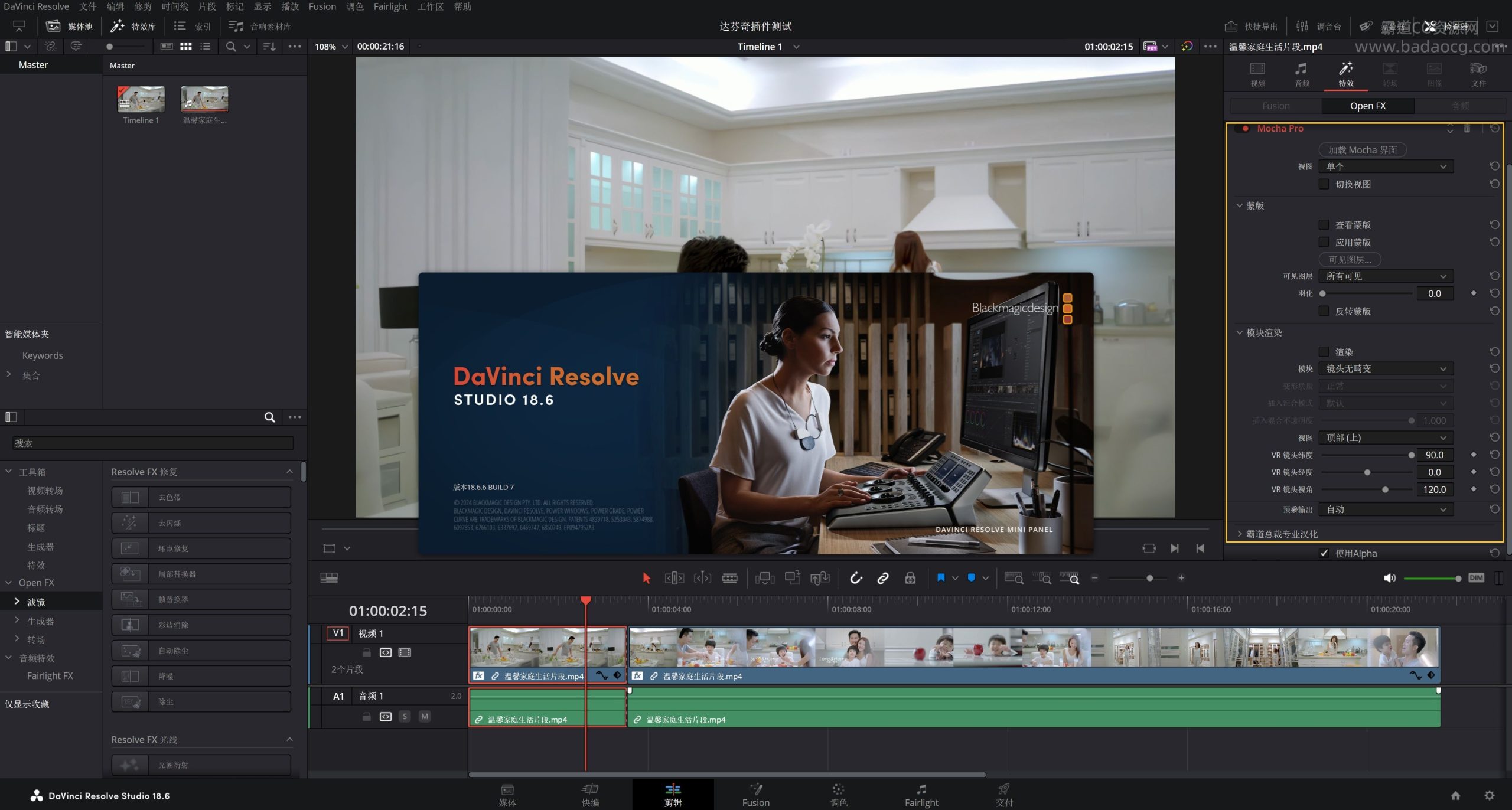Switch to the Open FX inspector tab
1512x810 pixels.
click(x=1367, y=106)
